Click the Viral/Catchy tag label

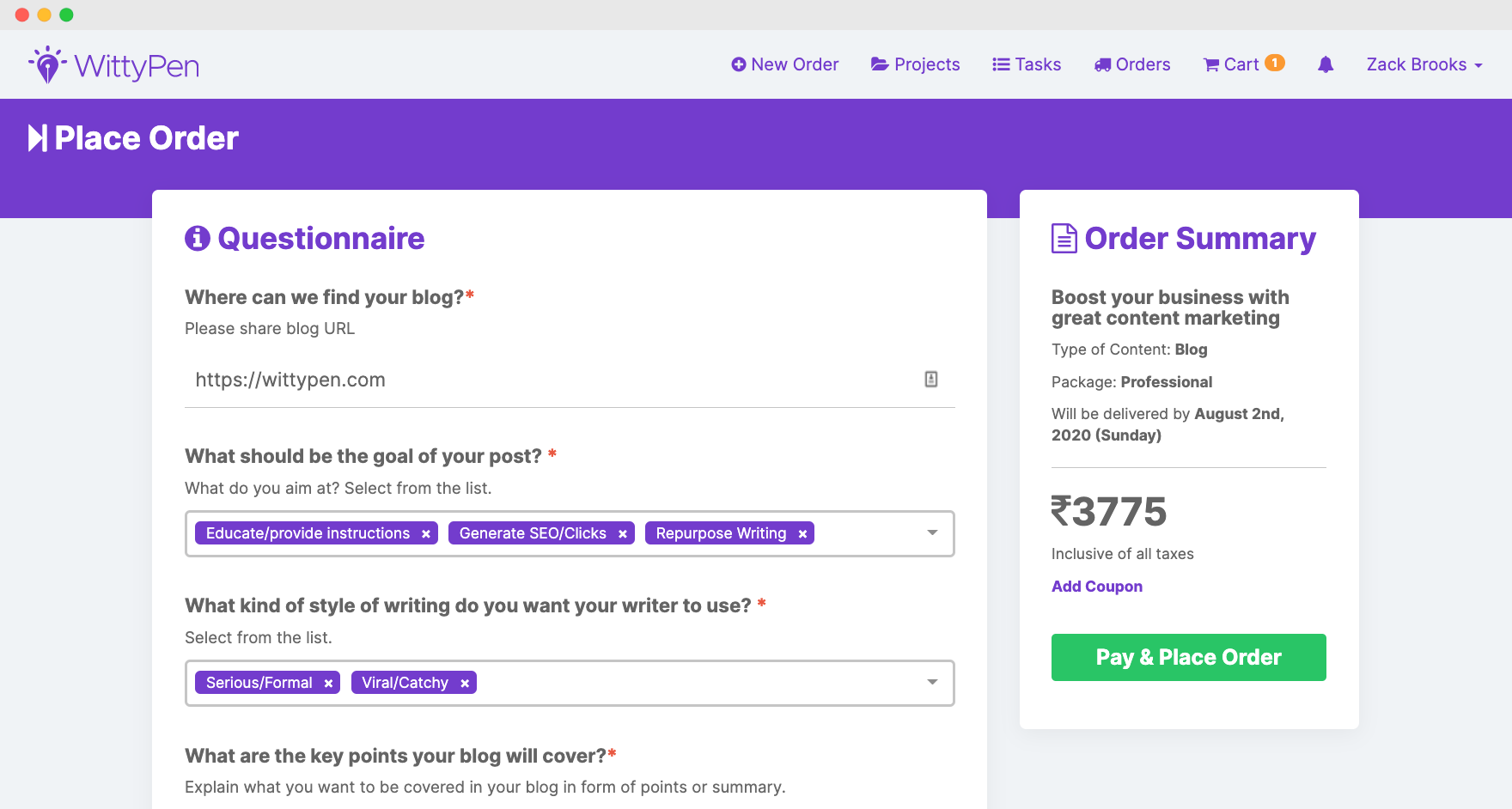click(405, 683)
